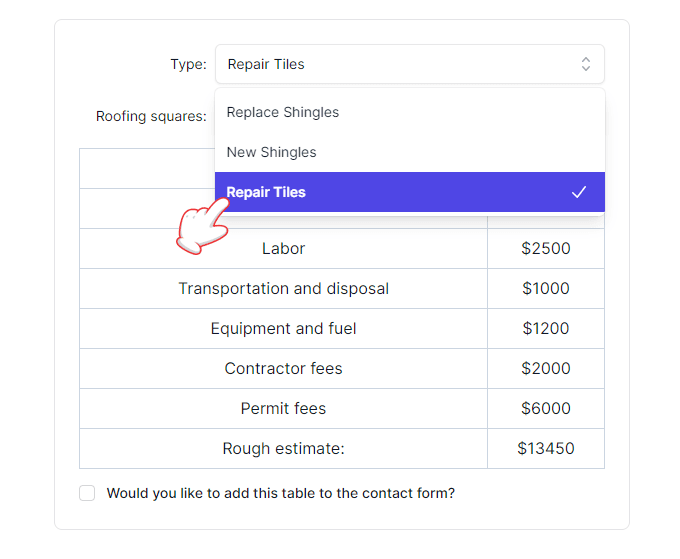
Task: Select the highlighted Repair Tiles option
Action: [267, 192]
